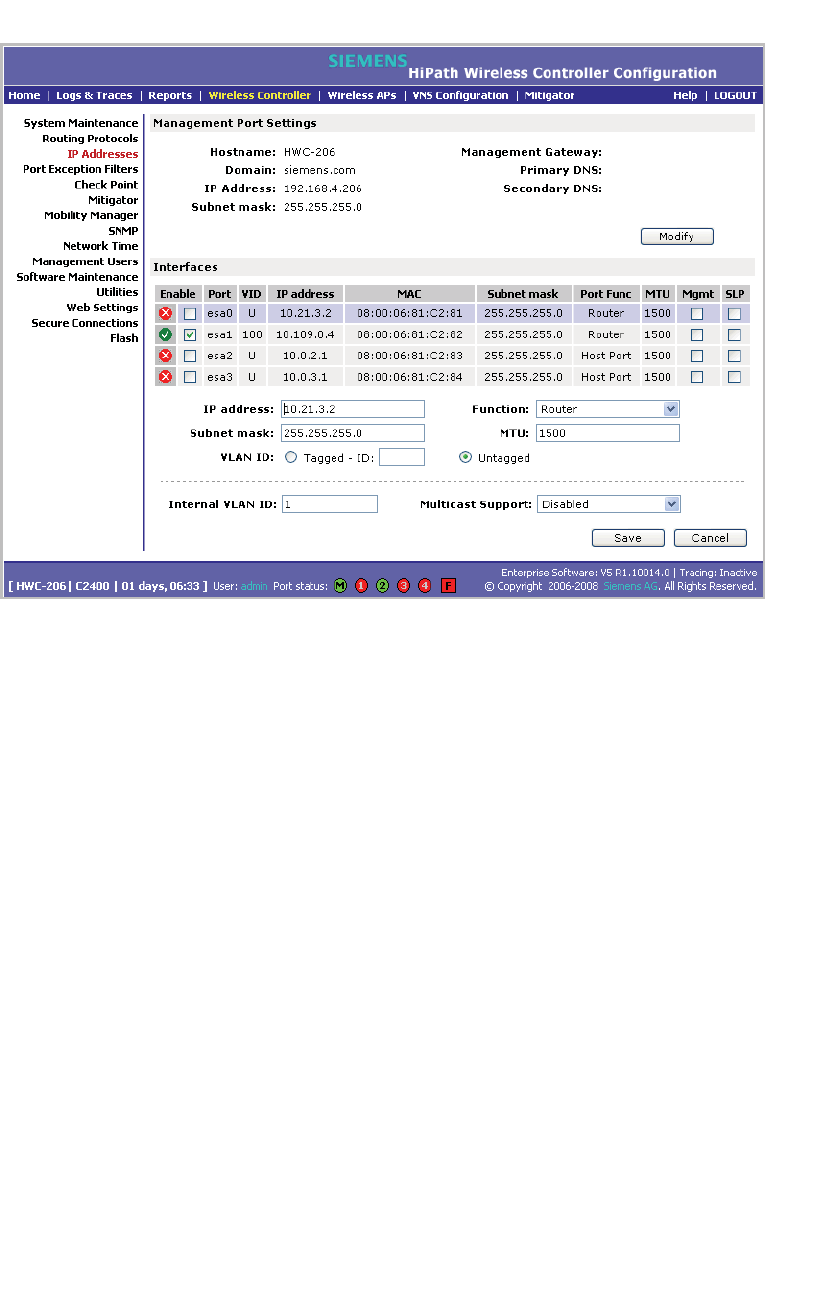Open Routing Protocols in sidebar
The width and height of the screenshot is (818, 1313).
pyautogui.click(x=90, y=138)
